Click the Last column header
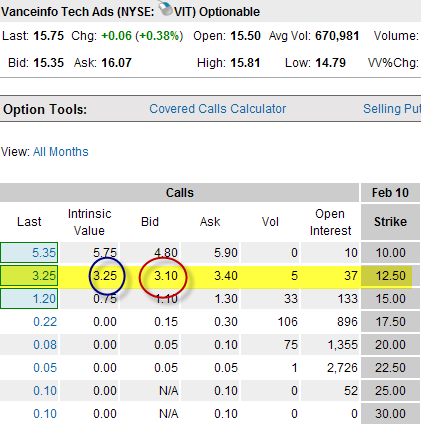 click(29, 222)
